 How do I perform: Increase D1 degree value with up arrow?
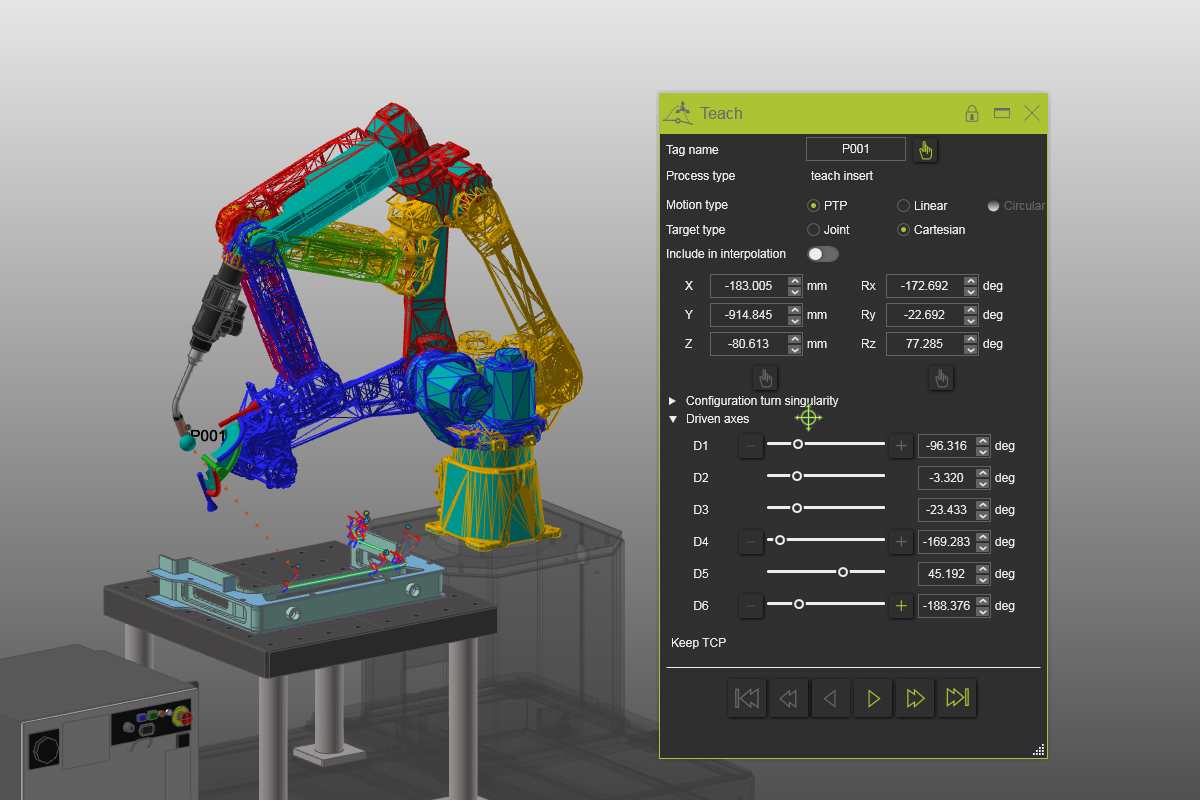pyautogui.click(x=983, y=441)
